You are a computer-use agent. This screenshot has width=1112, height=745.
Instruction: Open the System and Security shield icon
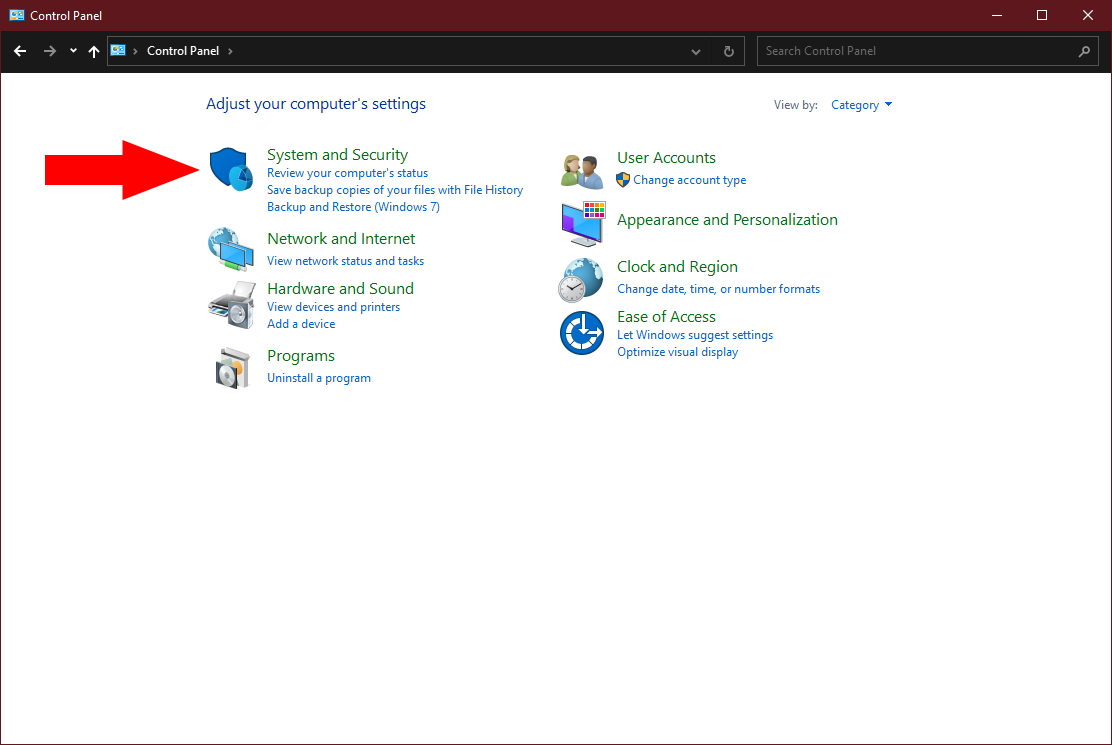pyautogui.click(x=231, y=169)
